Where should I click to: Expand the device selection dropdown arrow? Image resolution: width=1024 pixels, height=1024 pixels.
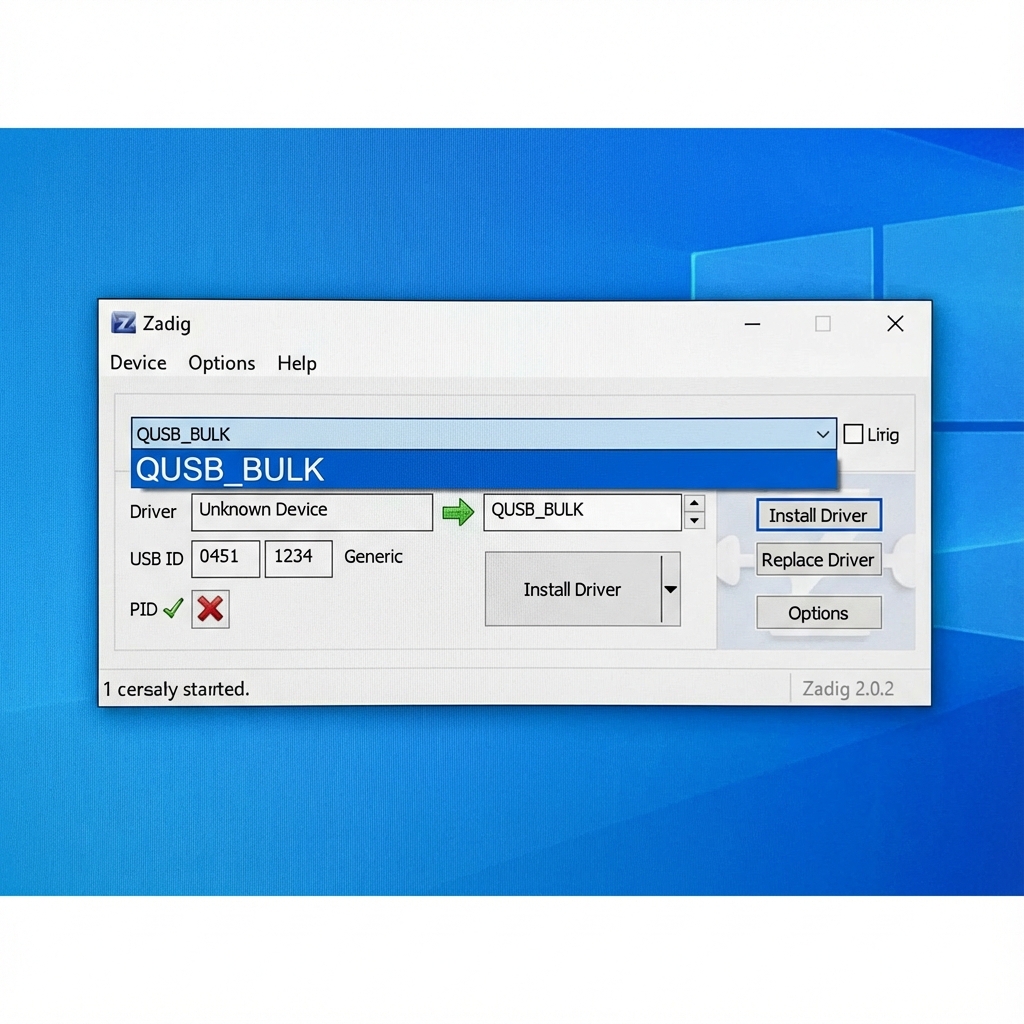tap(822, 434)
